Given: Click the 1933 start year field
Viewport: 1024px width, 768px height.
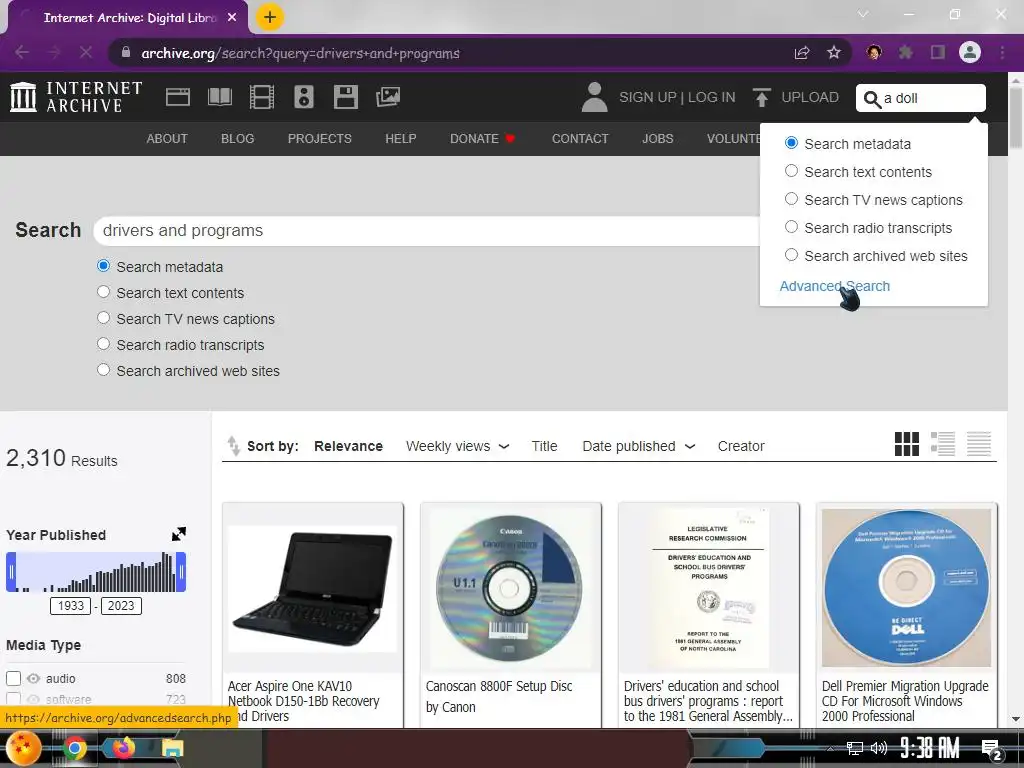Looking at the screenshot, I should tap(71, 605).
